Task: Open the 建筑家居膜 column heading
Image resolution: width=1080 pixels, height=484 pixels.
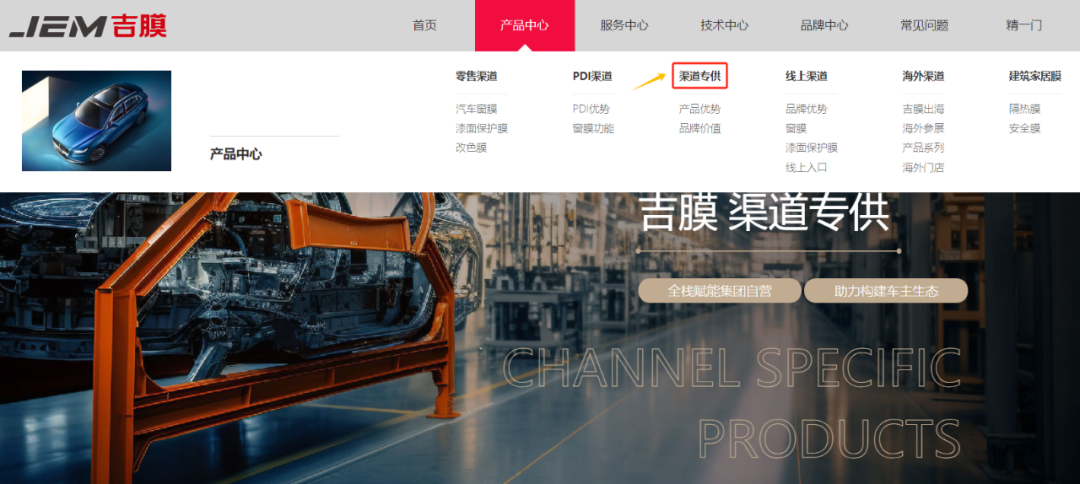Action: tap(1035, 76)
